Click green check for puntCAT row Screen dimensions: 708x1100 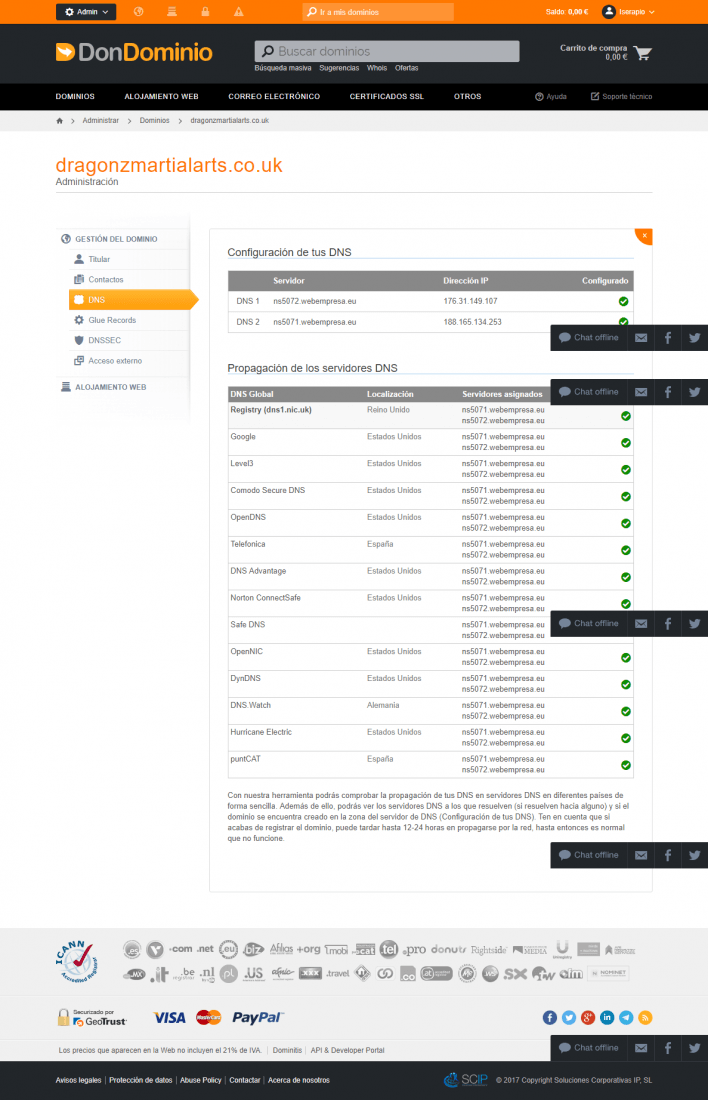626,765
